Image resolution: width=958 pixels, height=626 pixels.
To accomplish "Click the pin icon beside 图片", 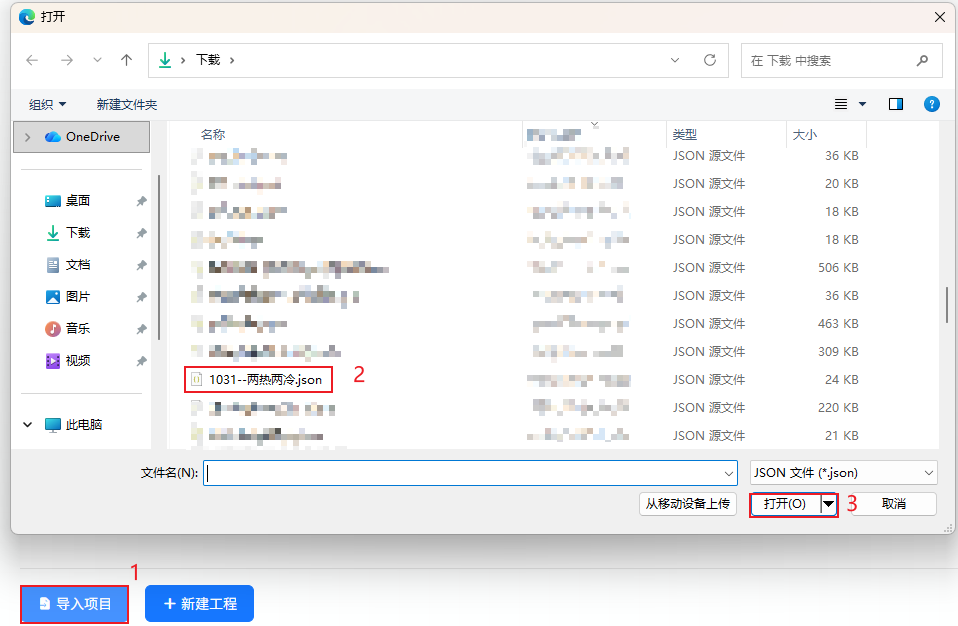I will pos(141,297).
